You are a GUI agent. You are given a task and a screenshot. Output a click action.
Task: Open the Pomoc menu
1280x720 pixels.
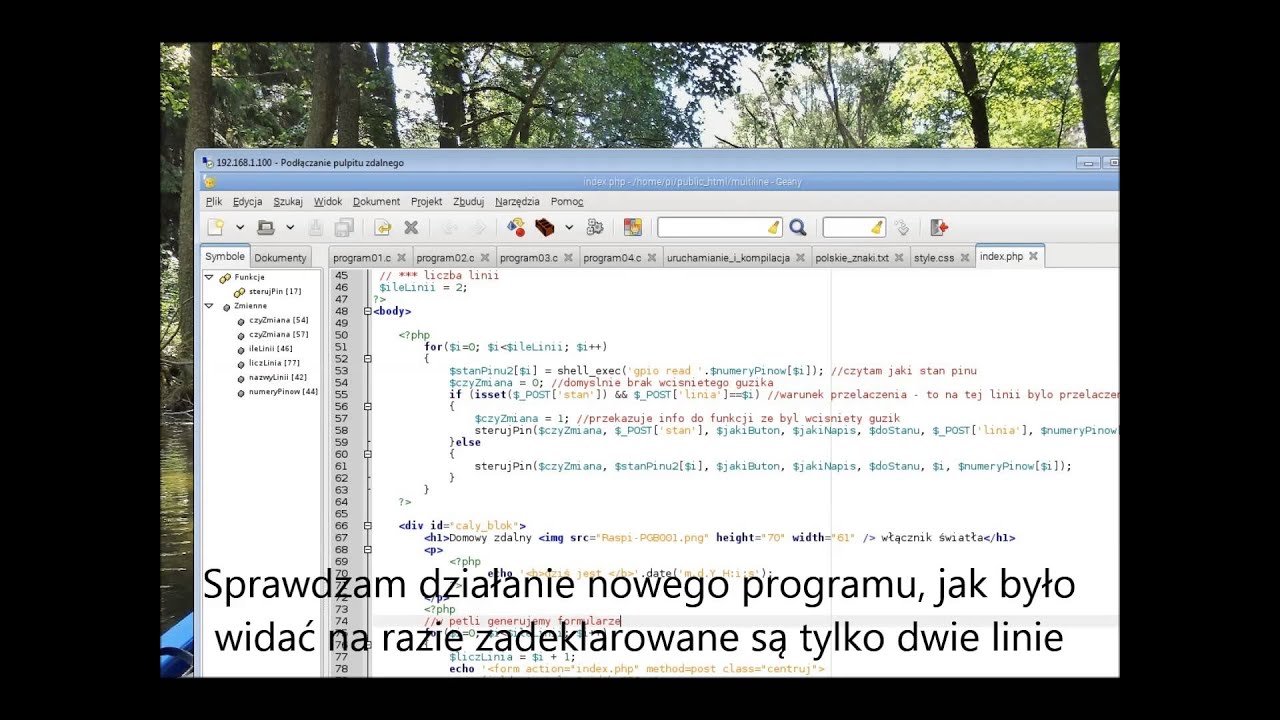(567, 202)
